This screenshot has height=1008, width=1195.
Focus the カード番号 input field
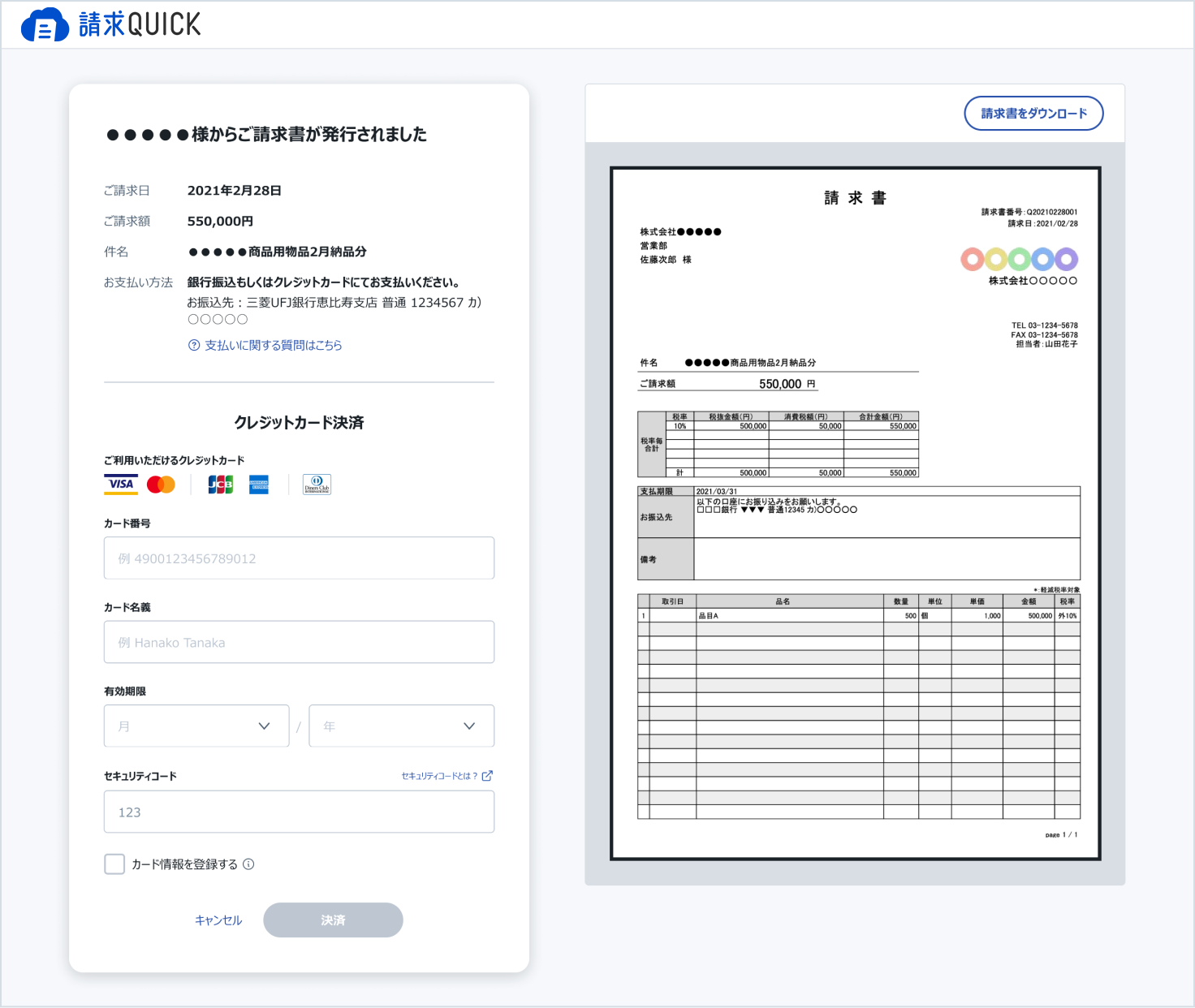coord(299,558)
